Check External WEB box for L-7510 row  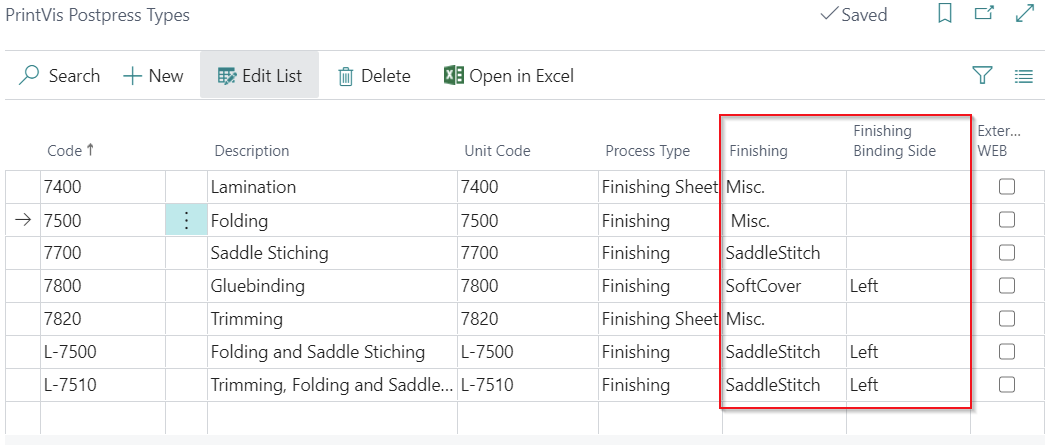pyautogui.click(x=1007, y=385)
